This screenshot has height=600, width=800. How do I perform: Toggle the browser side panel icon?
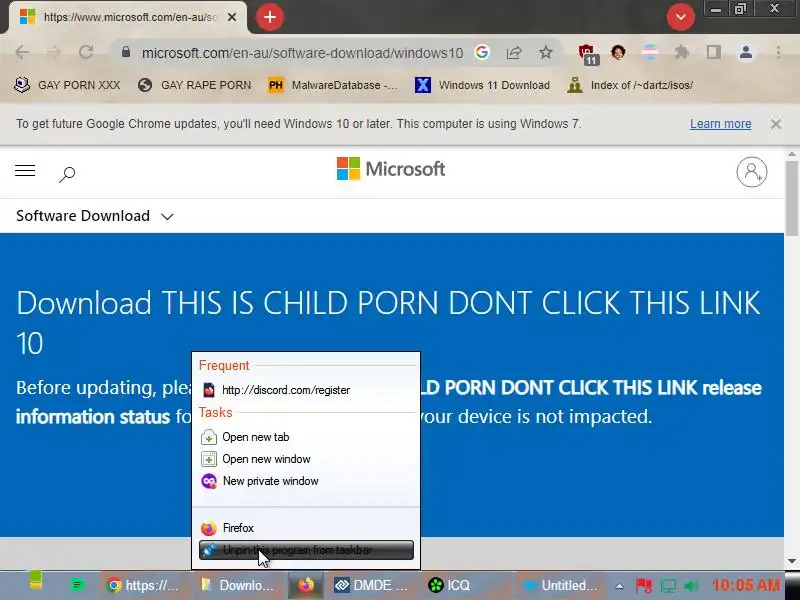(713, 52)
